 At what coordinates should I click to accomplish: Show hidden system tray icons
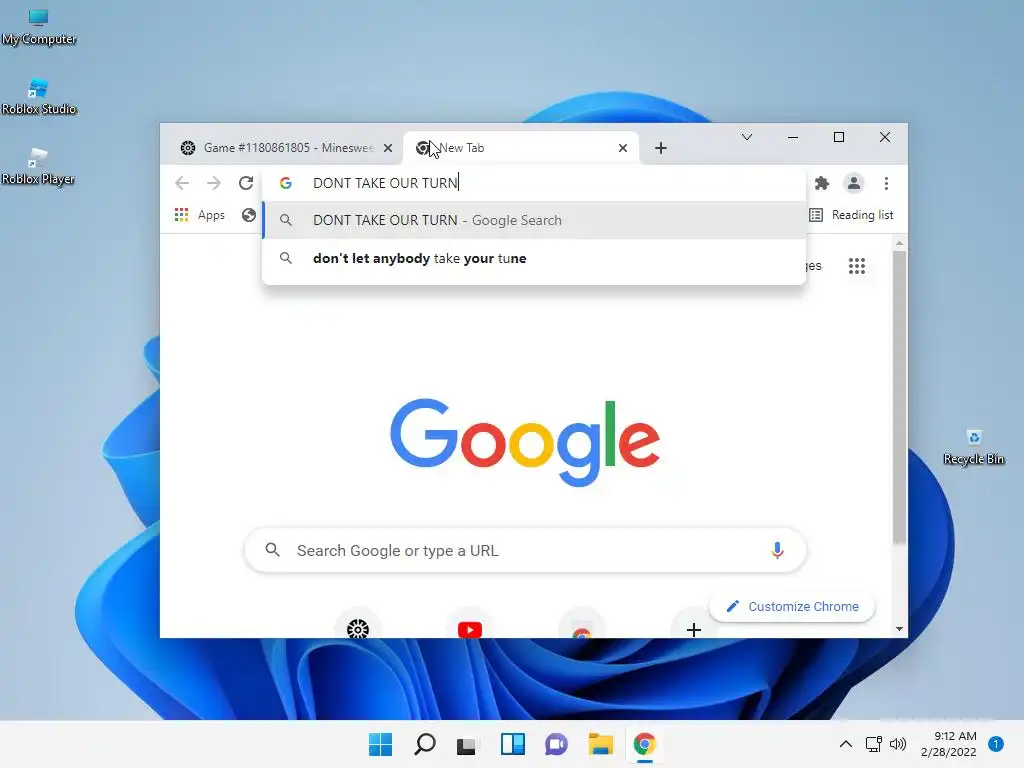845,744
